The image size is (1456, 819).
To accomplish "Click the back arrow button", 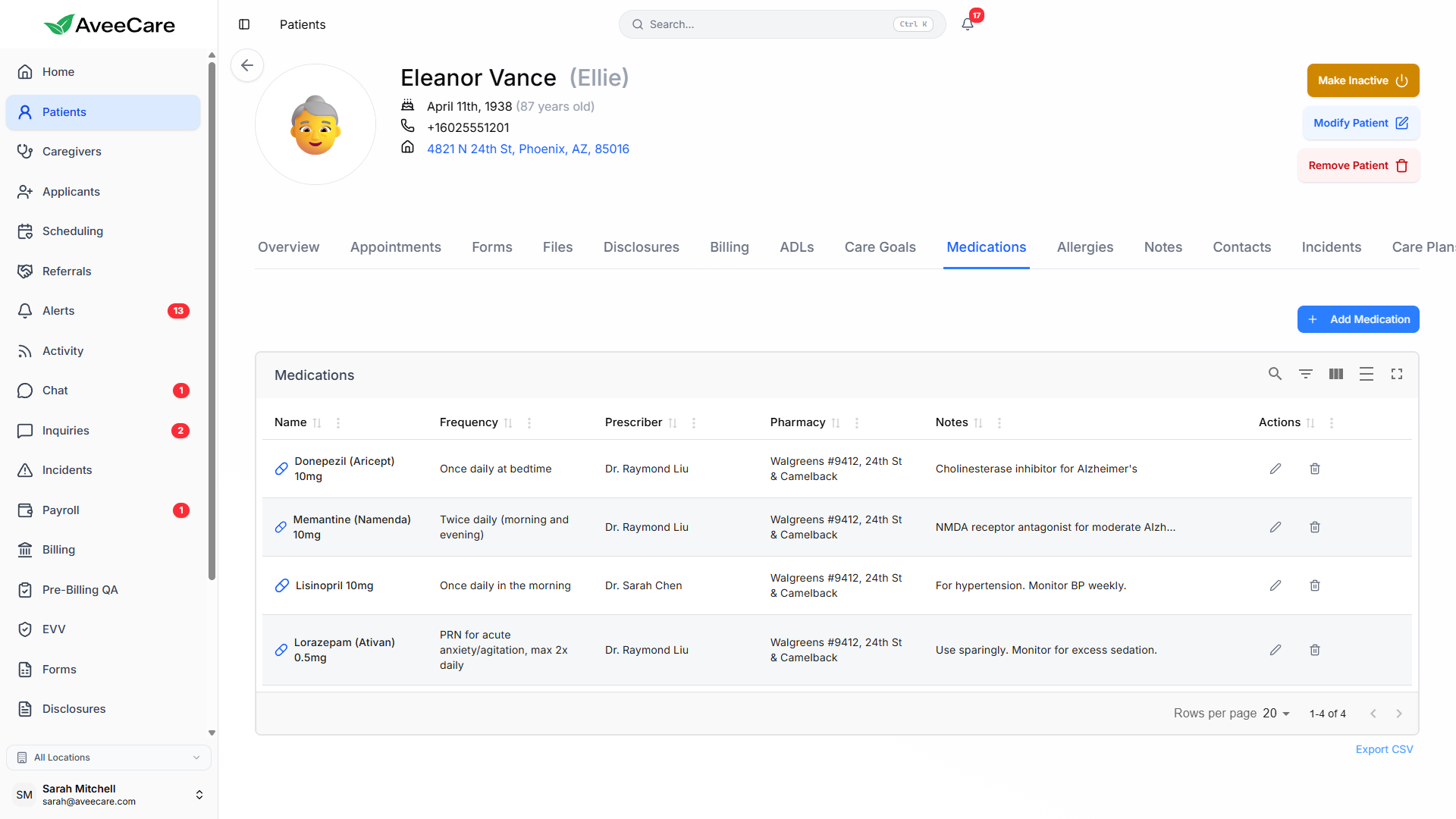I will pyautogui.click(x=247, y=65).
